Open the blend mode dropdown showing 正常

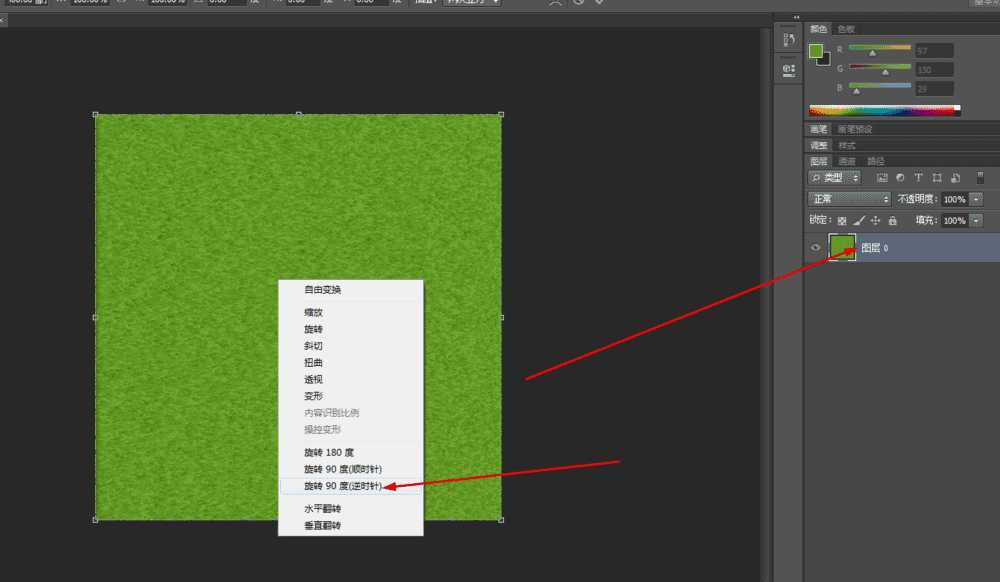coord(848,198)
